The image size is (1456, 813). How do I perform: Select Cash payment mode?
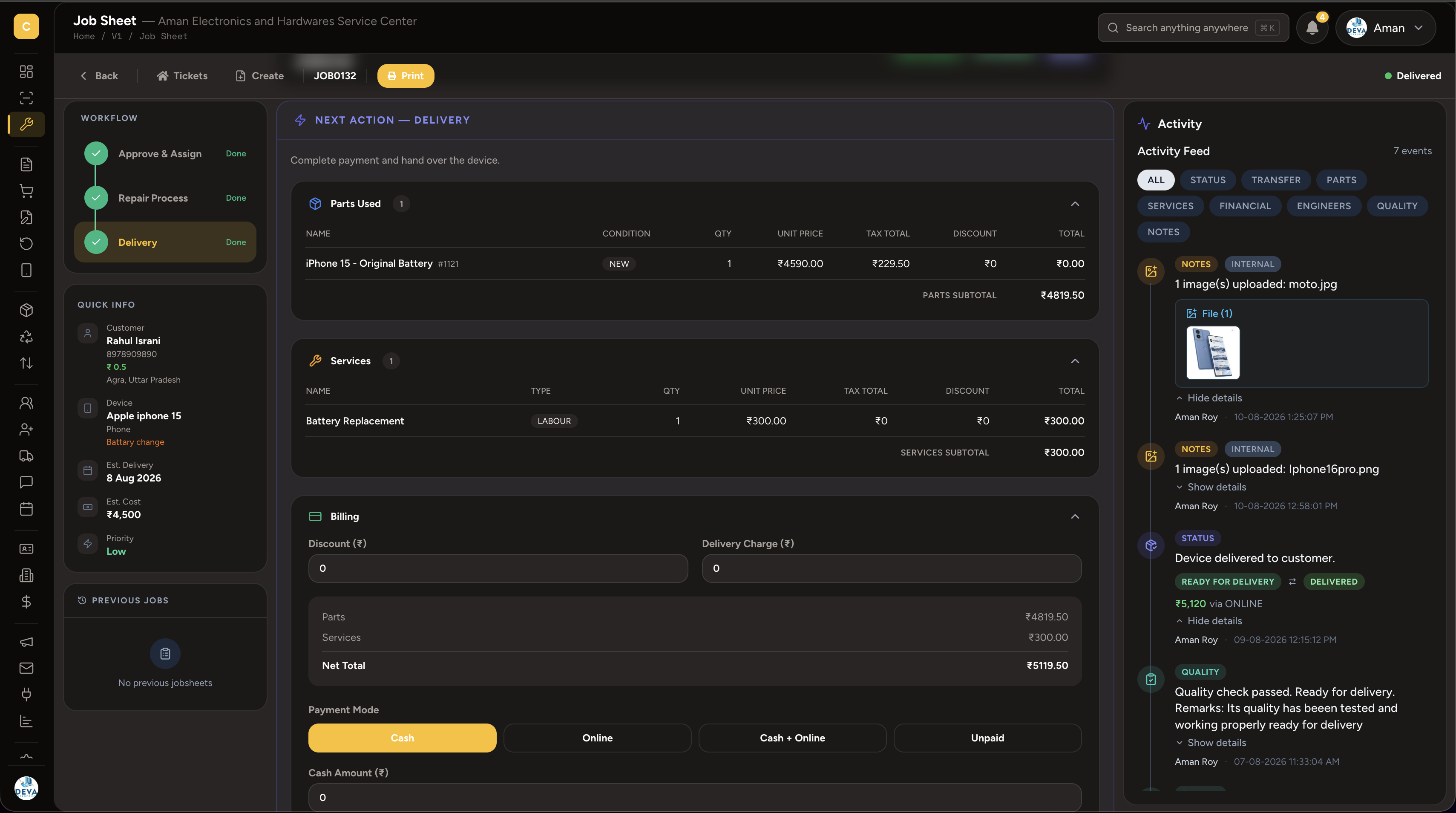pos(402,738)
